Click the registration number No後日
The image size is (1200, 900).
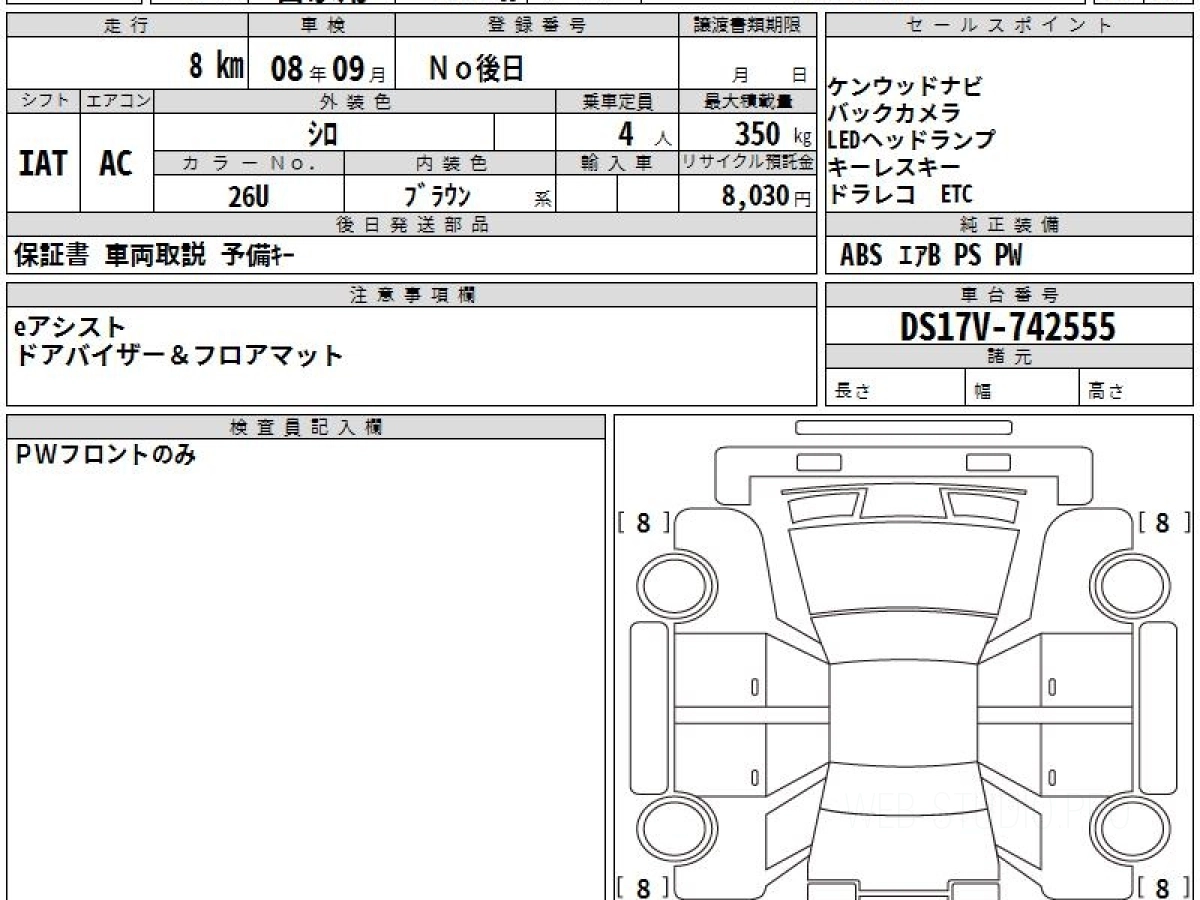[476, 68]
